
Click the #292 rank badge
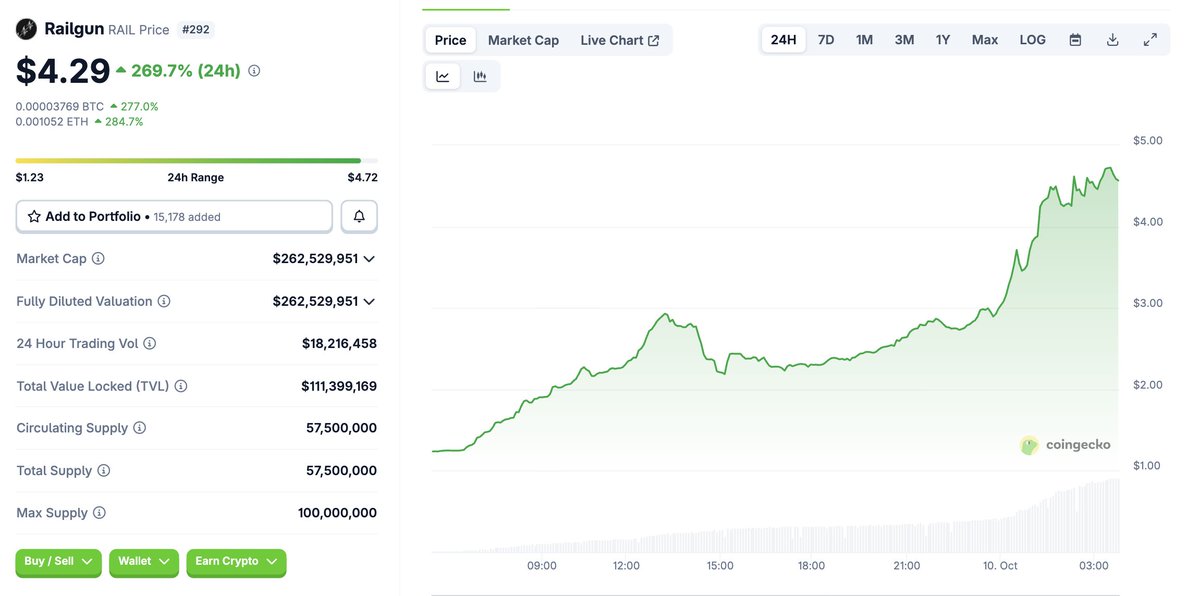click(196, 30)
